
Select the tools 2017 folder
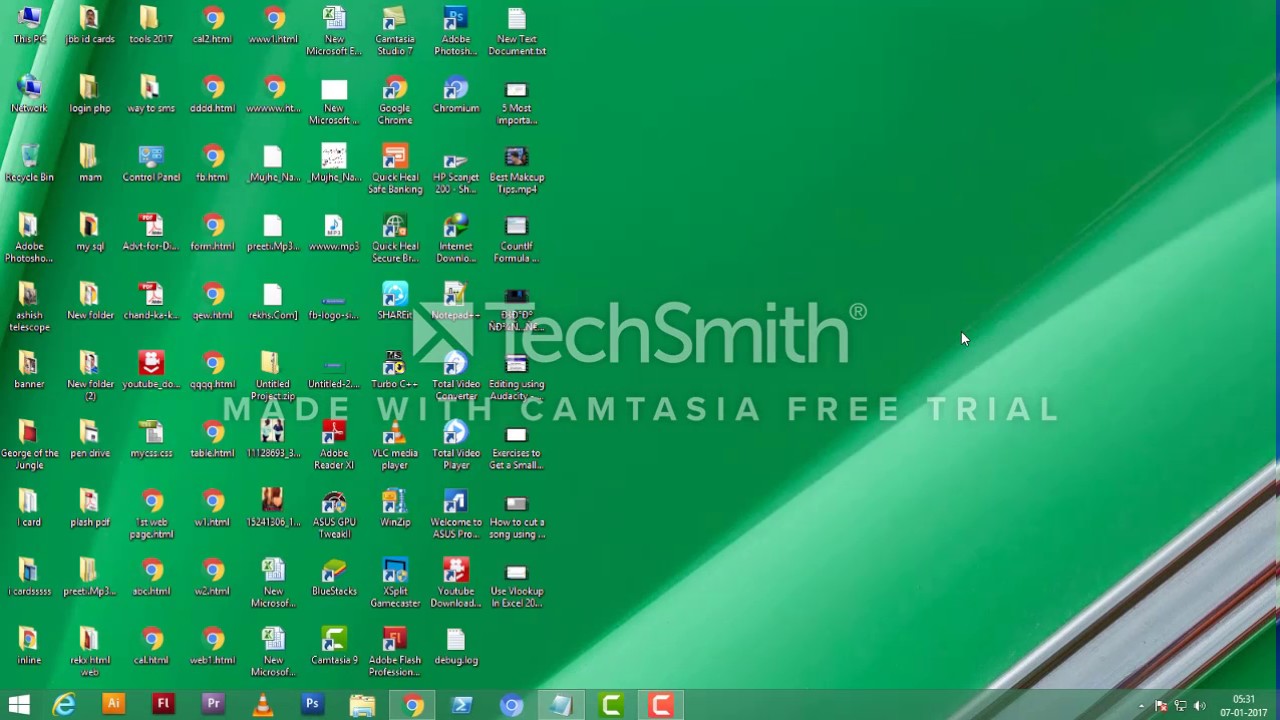pyautogui.click(x=151, y=26)
